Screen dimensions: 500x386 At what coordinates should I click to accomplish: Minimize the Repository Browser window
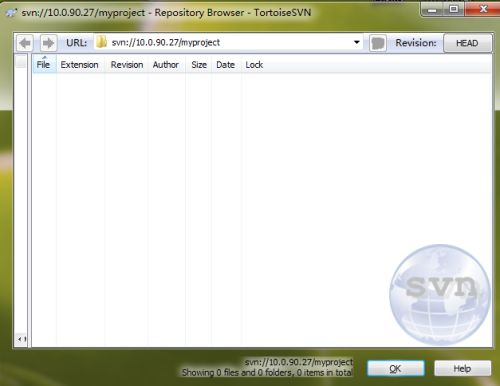point(432,9)
